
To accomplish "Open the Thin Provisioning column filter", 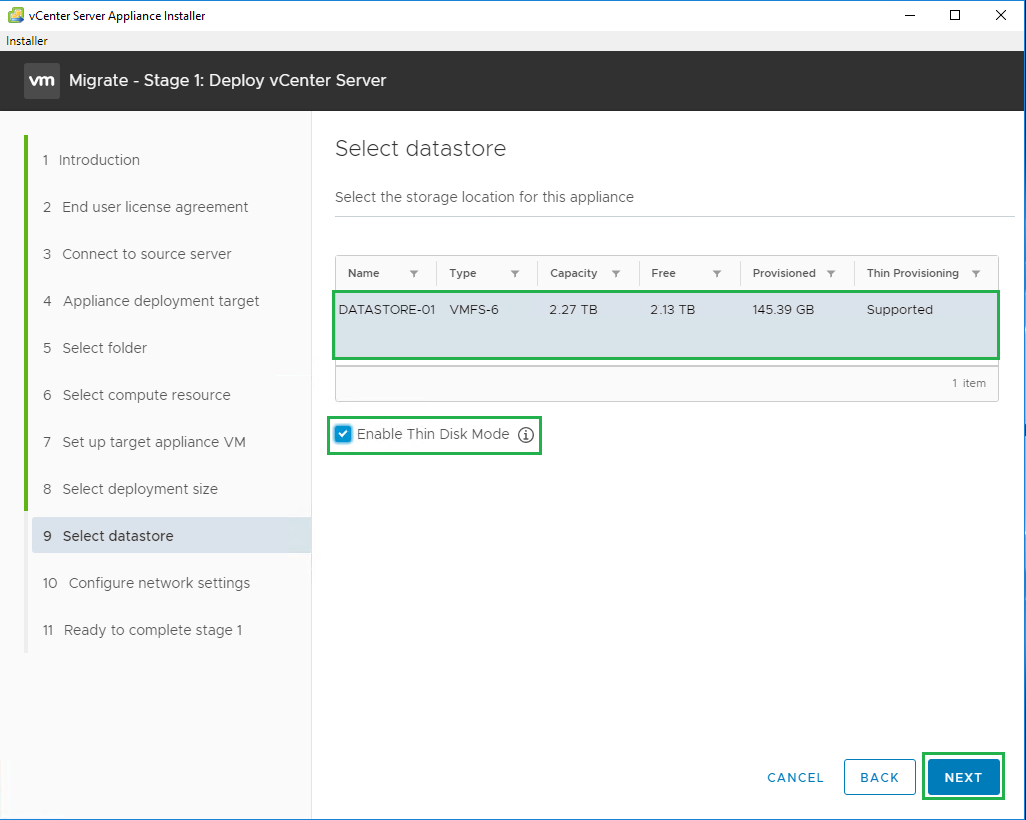I will [976, 274].
